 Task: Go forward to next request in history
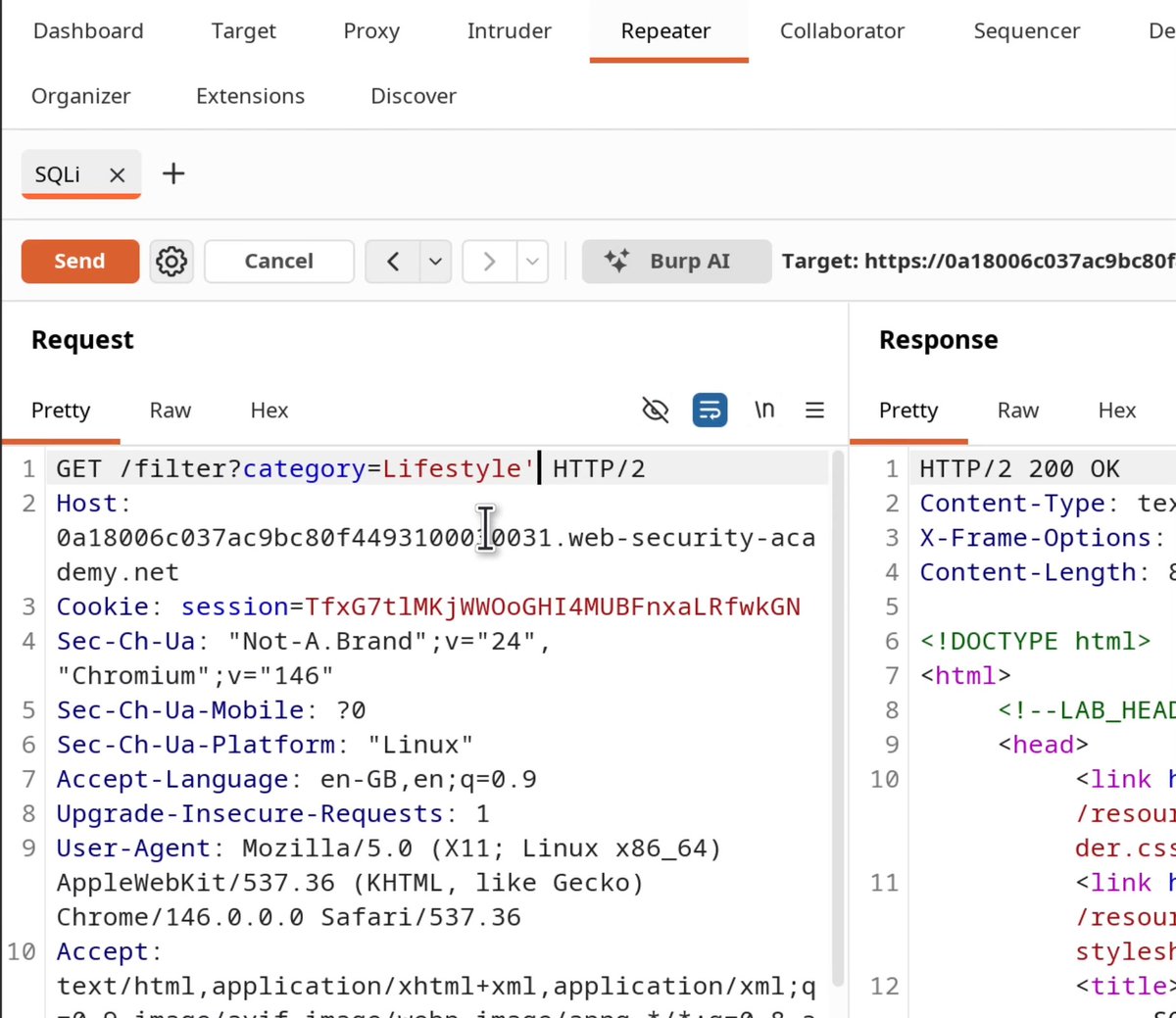pyautogui.click(x=489, y=262)
